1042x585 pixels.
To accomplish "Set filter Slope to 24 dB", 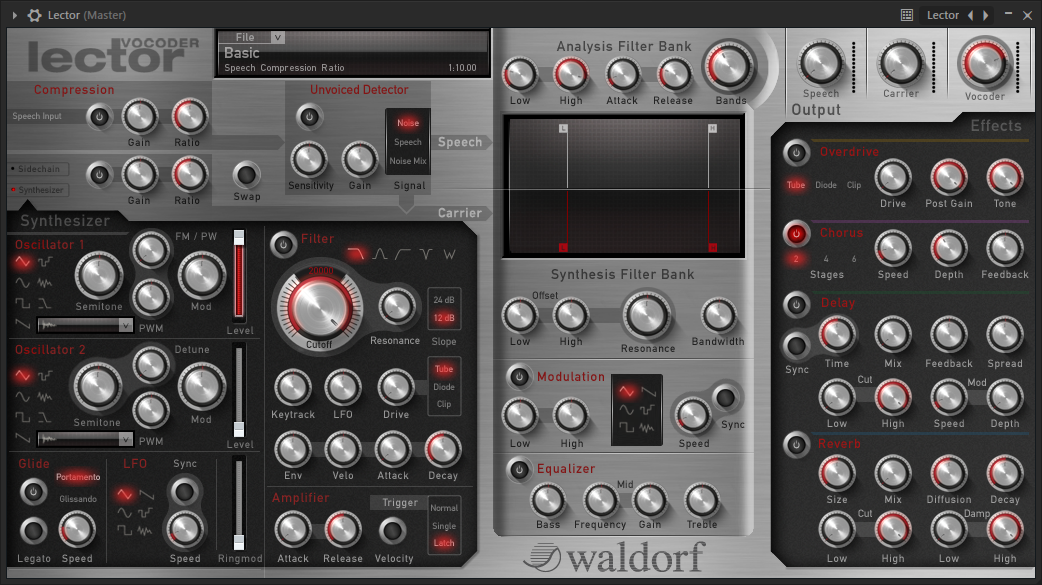I will 443,300.
